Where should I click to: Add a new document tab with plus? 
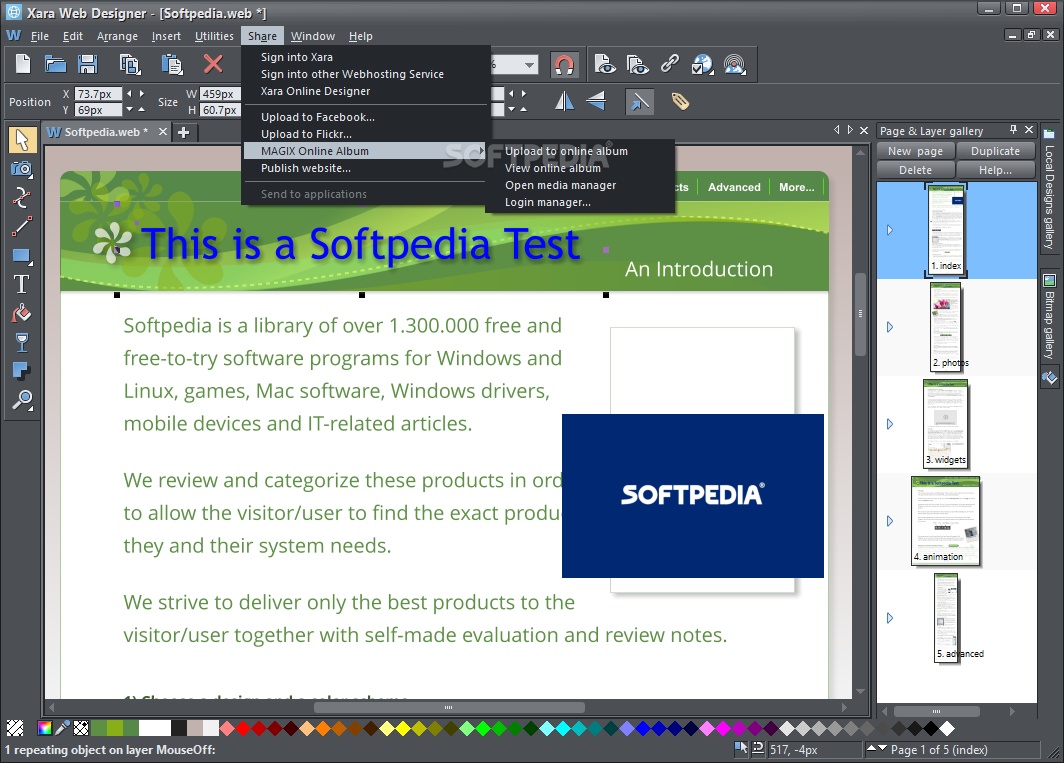183,132
